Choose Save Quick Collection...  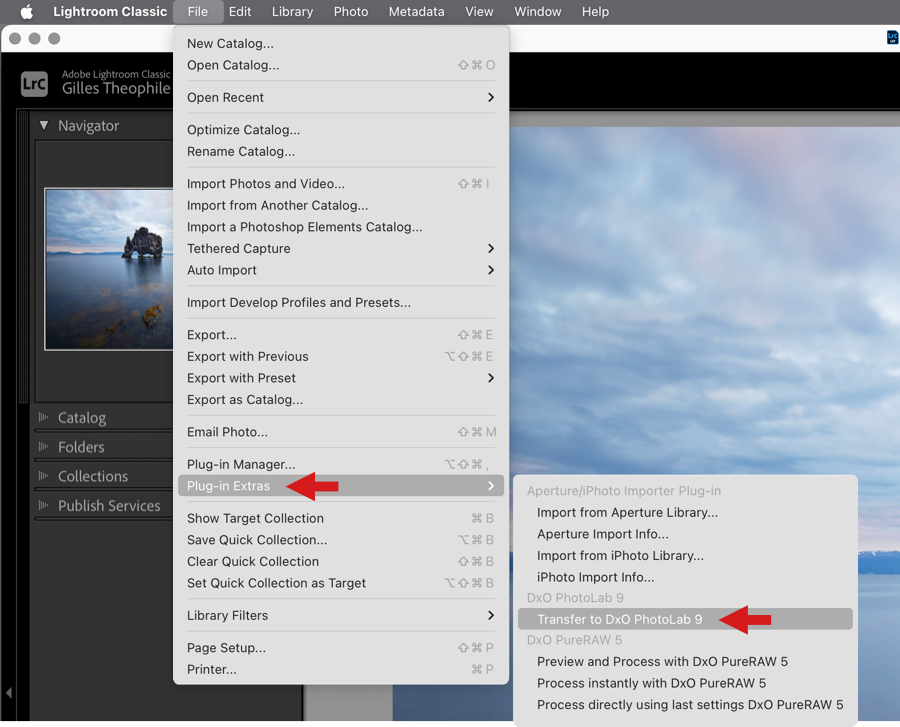(x=341, y=540)
